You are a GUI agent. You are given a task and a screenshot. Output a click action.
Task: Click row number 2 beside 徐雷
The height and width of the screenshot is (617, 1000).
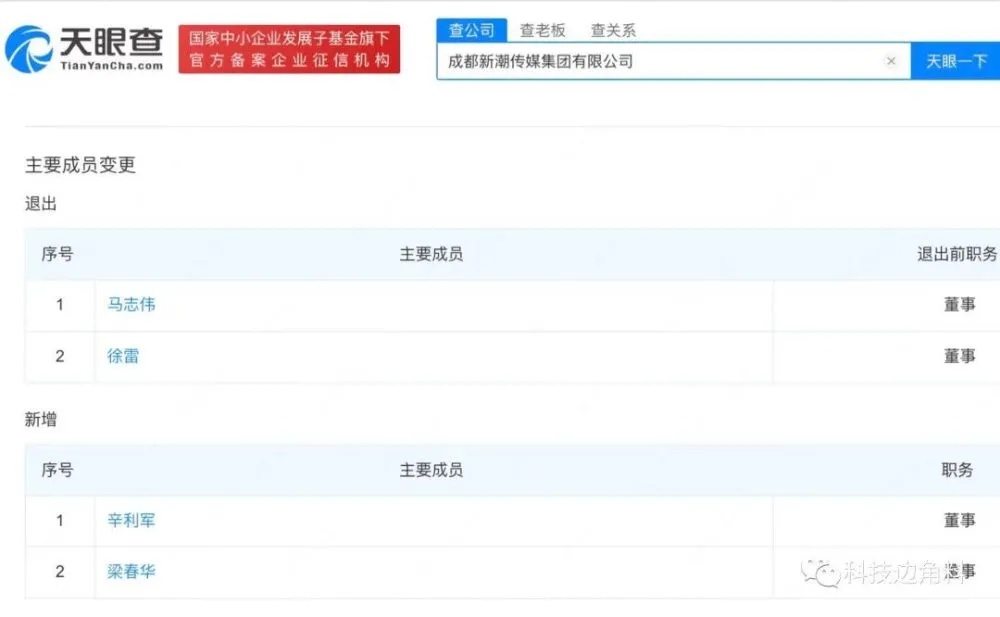pos(60,356)
